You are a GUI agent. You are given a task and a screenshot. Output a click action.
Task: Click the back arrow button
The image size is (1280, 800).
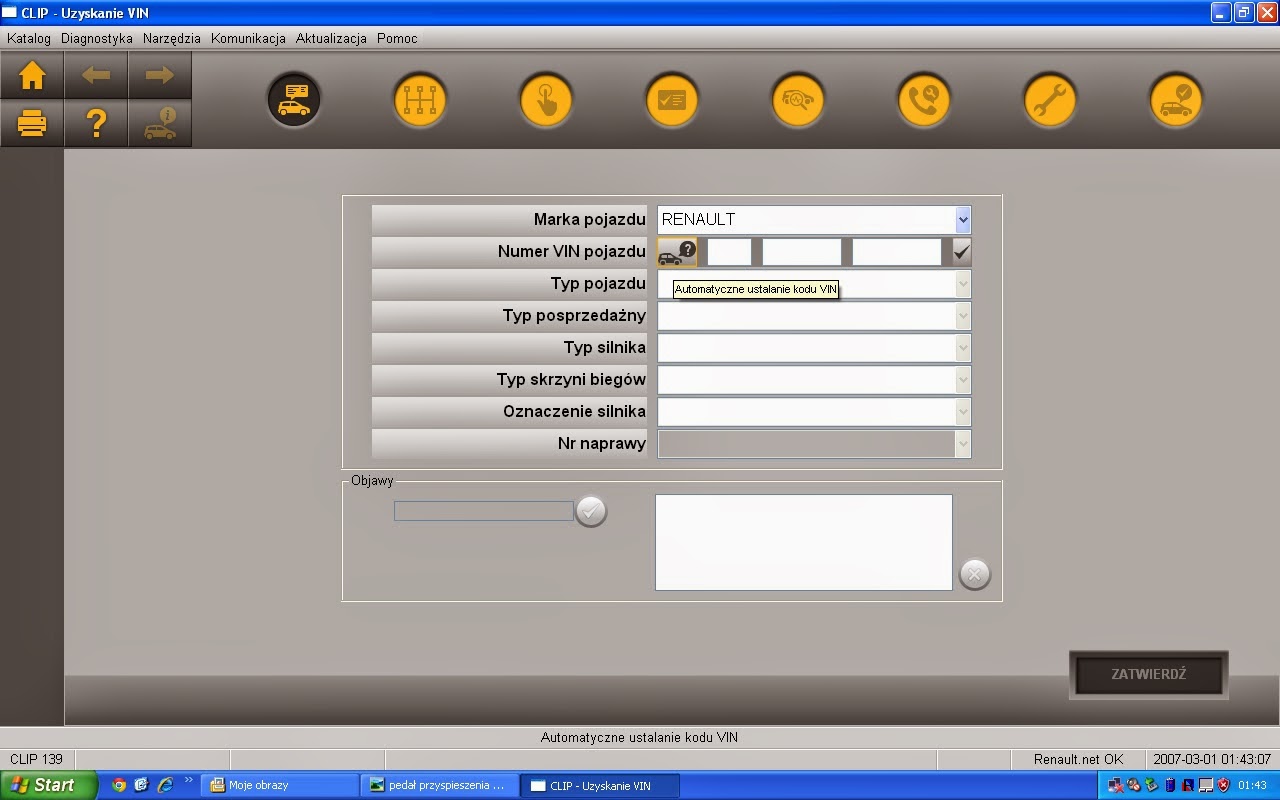(x=96, y=76)
